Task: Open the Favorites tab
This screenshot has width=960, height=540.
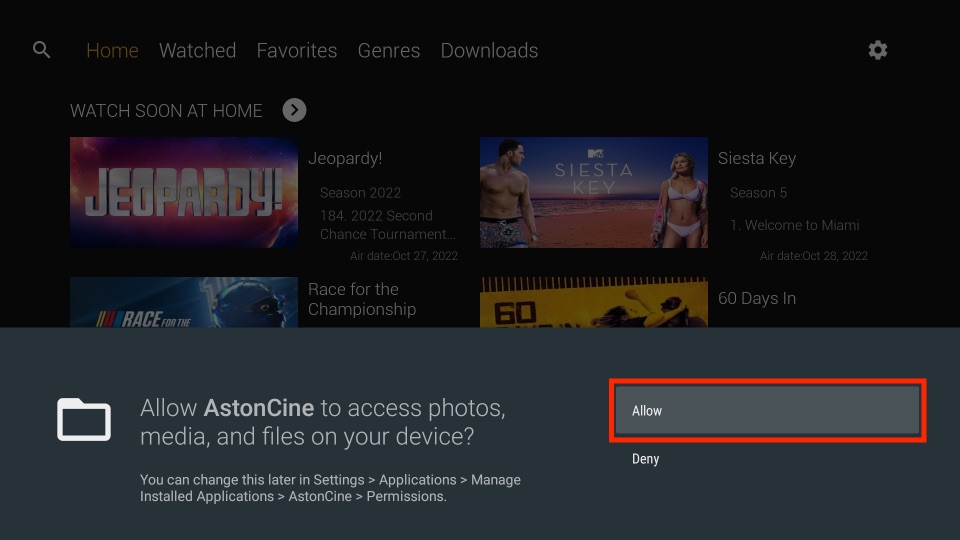Action: click(x=297, y=50)
